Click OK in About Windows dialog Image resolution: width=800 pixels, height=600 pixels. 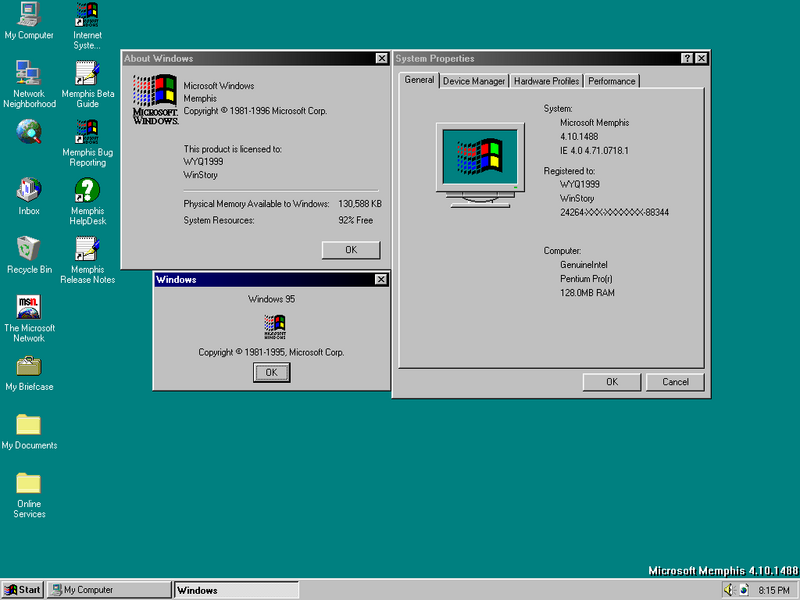click(x=350, y=250)
